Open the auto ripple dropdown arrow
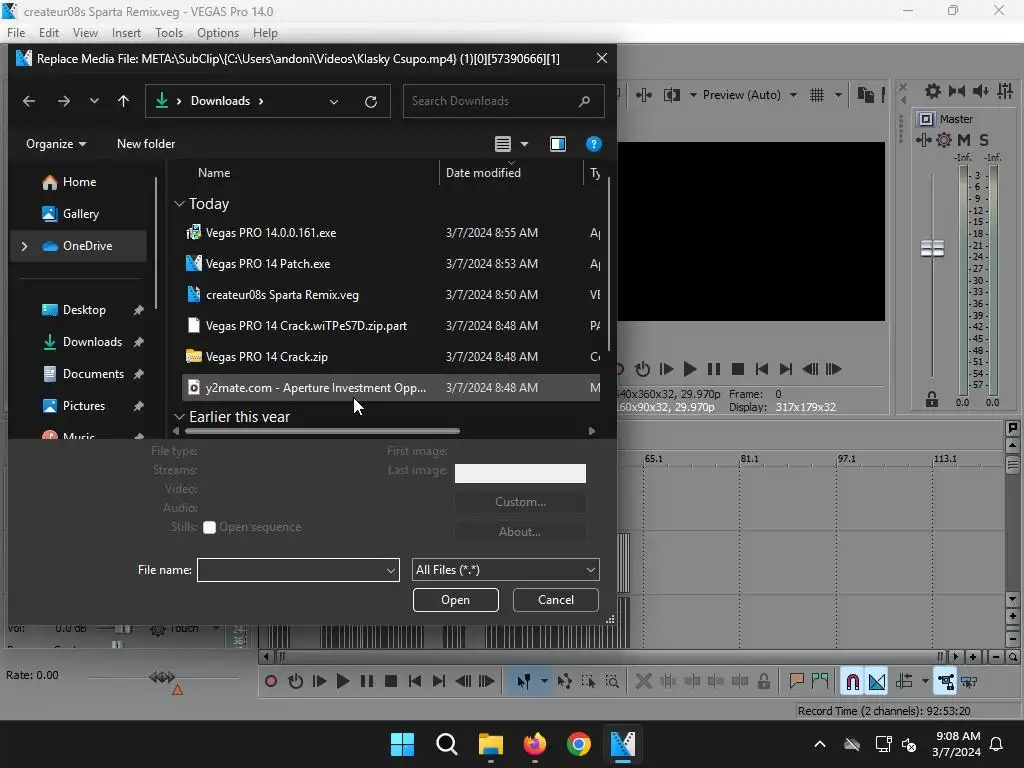Screen dimensions: 1024x768 (925, 681)
